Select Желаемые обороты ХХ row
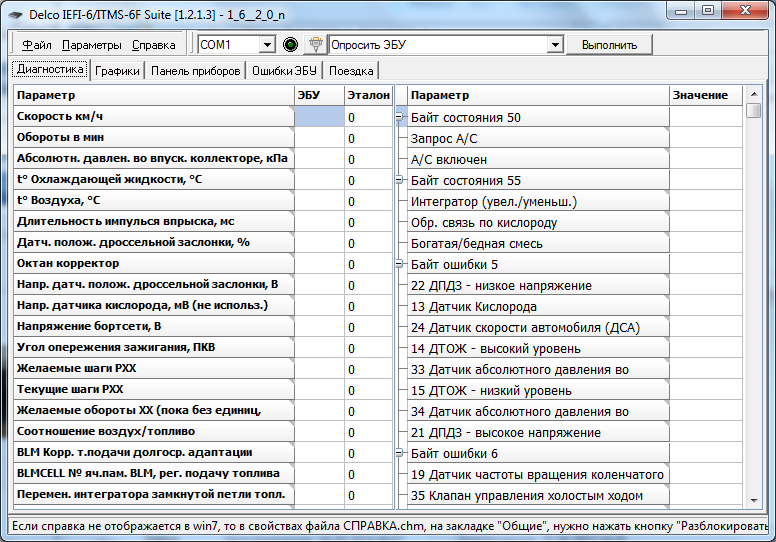Viewport: 776px width, 542px height. tap(154, 410)
